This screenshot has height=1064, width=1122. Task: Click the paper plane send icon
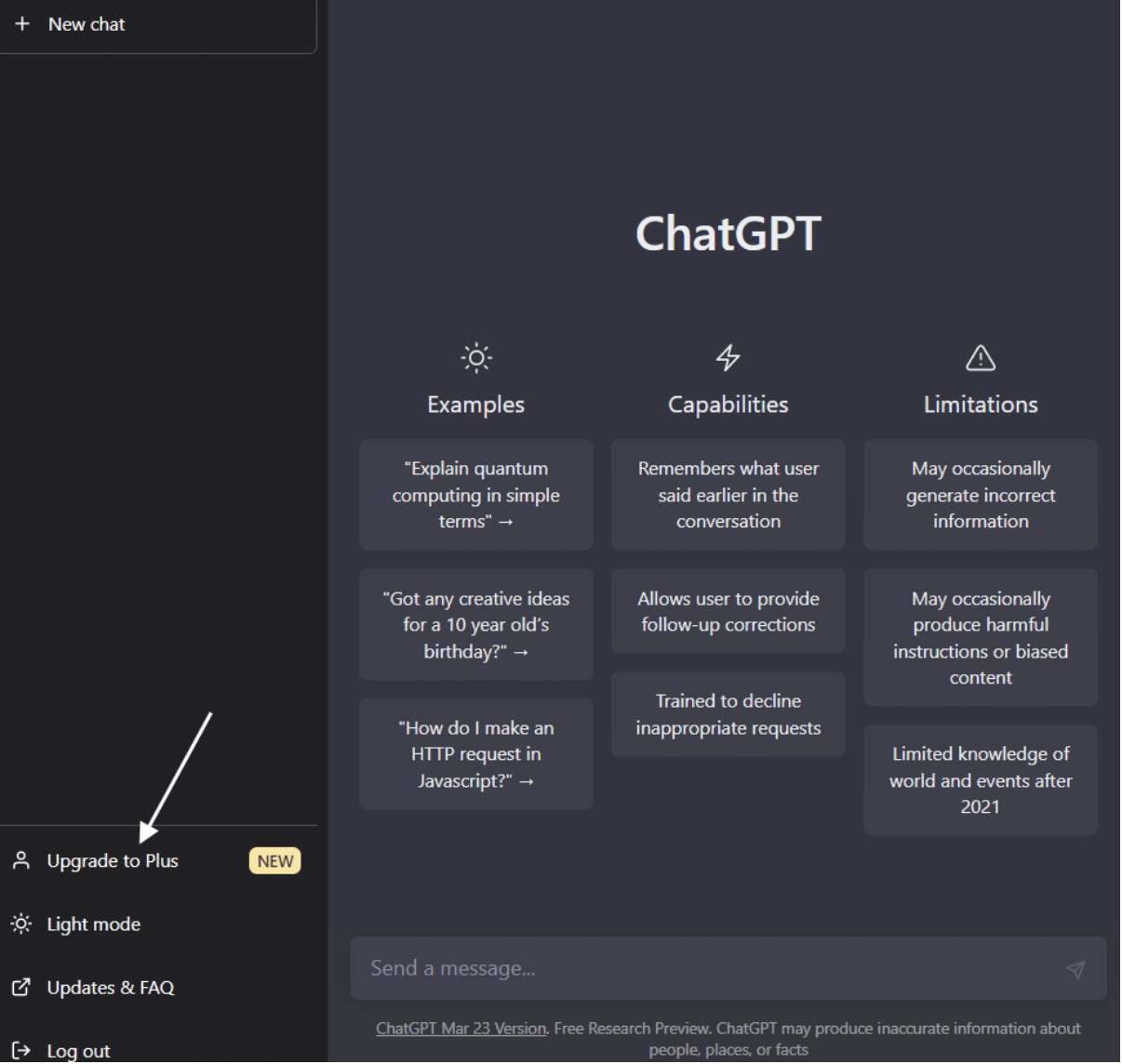click(x=1075, y=969)
